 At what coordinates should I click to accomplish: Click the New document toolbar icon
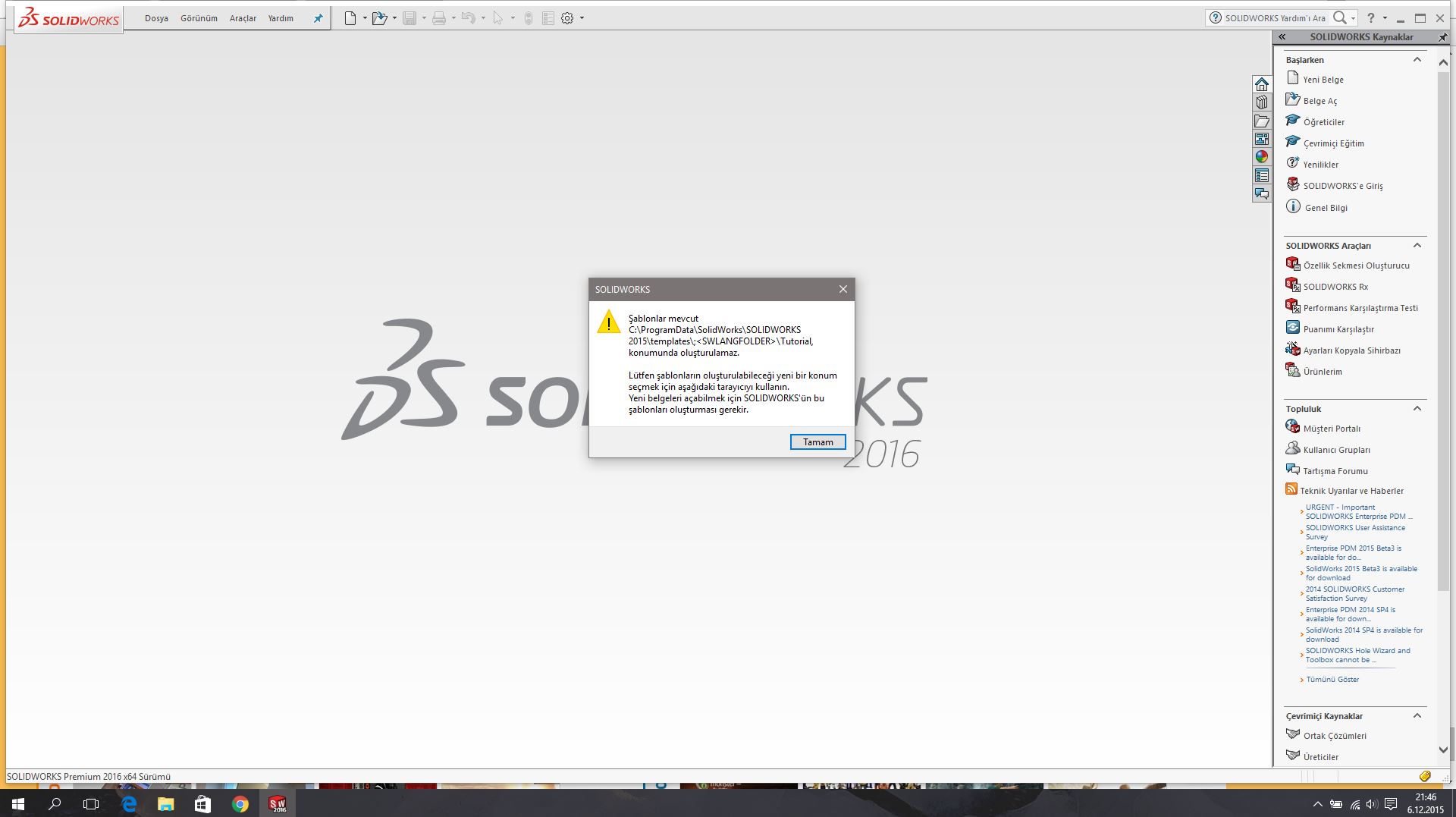[350, 18]
